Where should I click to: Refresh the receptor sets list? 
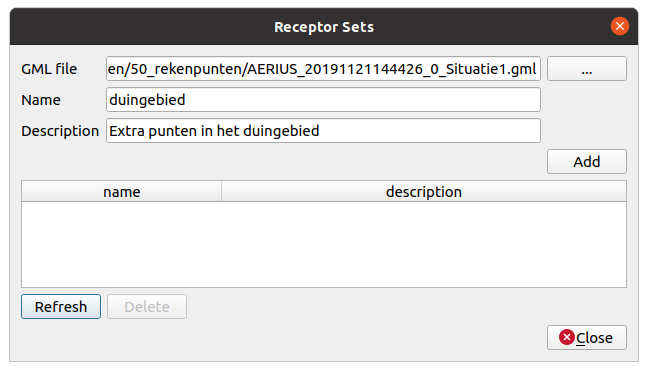coord(61,307)
